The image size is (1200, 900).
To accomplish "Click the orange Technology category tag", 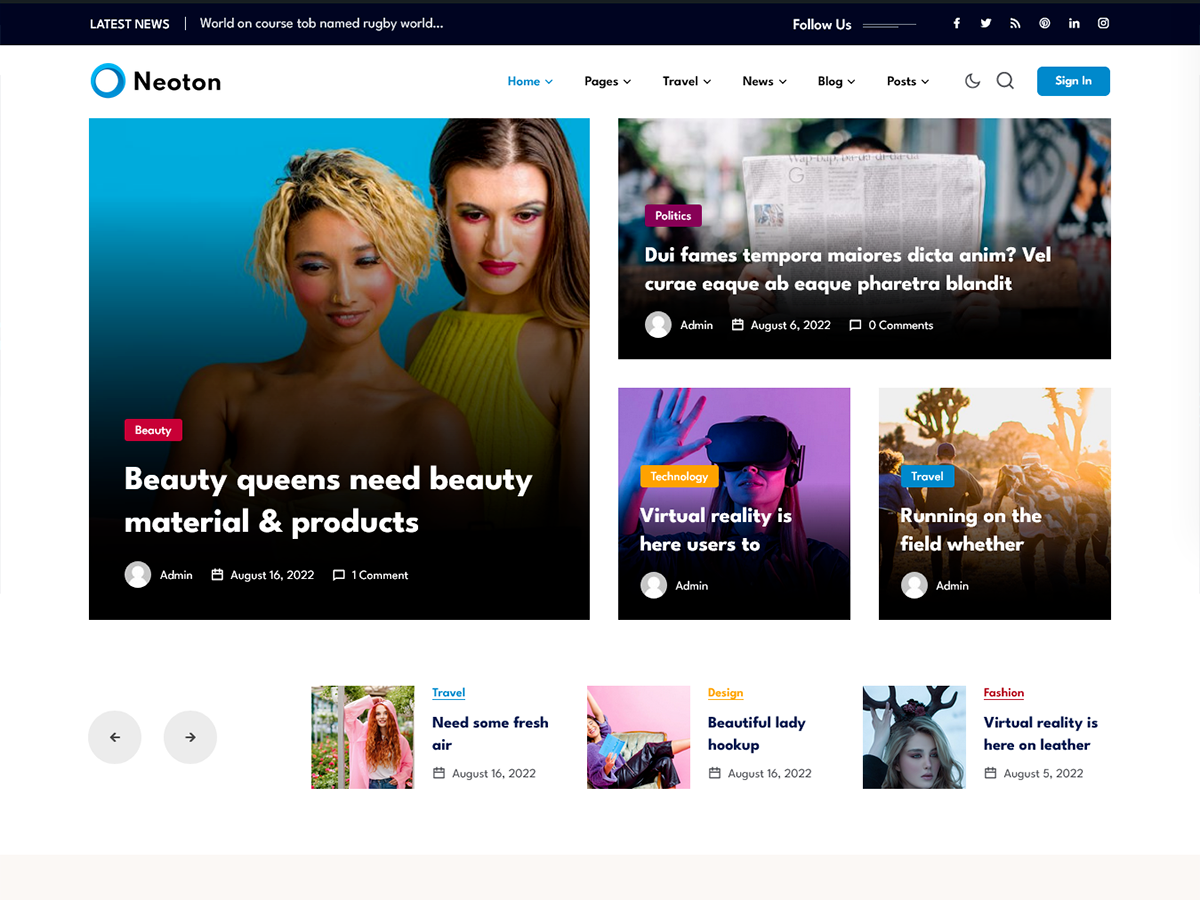I will click(x=679, y=477).
